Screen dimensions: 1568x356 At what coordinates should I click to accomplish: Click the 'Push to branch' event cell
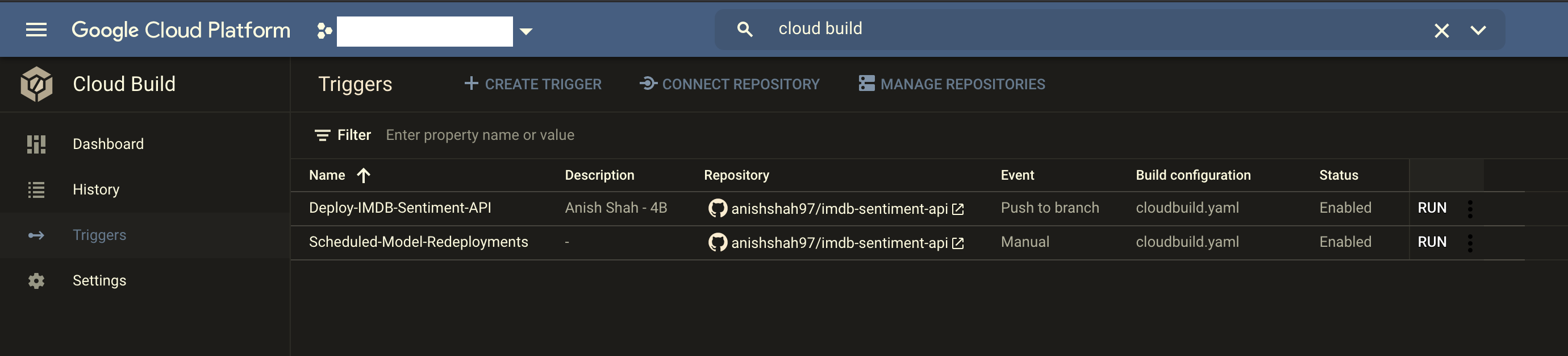tap(1050, 208)
